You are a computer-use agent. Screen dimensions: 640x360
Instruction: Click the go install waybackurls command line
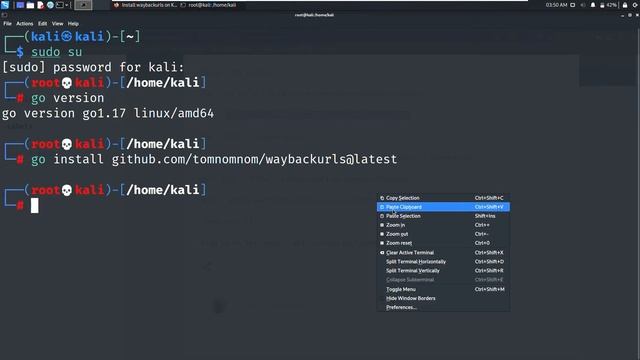coord(214,159)
